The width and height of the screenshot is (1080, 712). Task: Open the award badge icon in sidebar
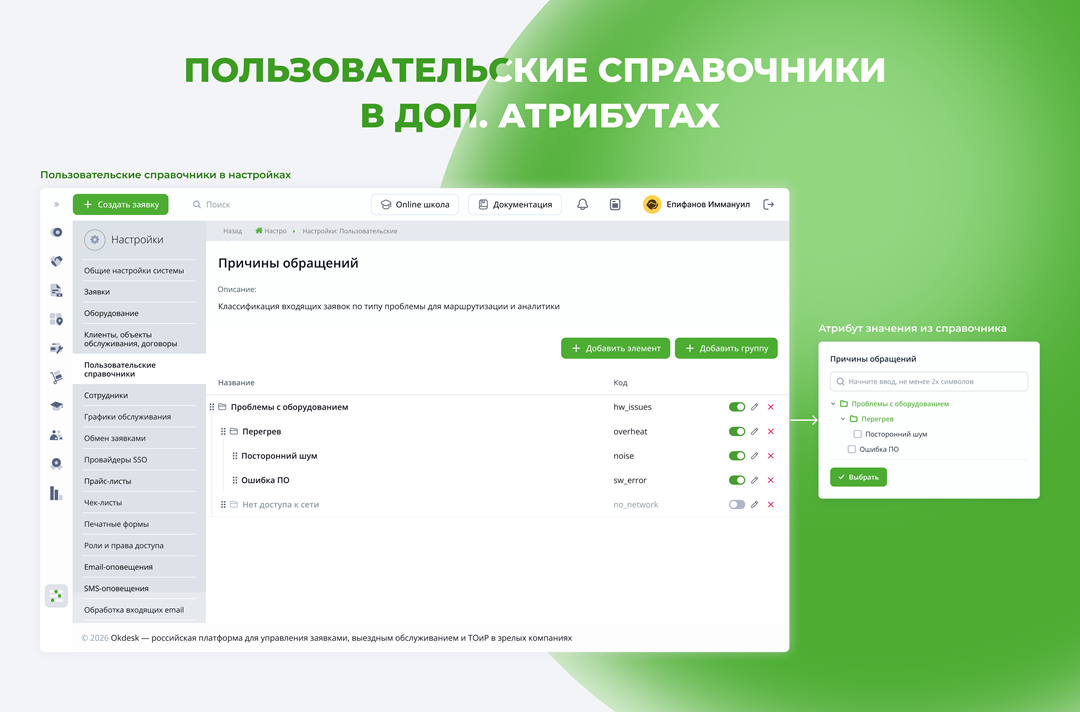pos(56,464)
